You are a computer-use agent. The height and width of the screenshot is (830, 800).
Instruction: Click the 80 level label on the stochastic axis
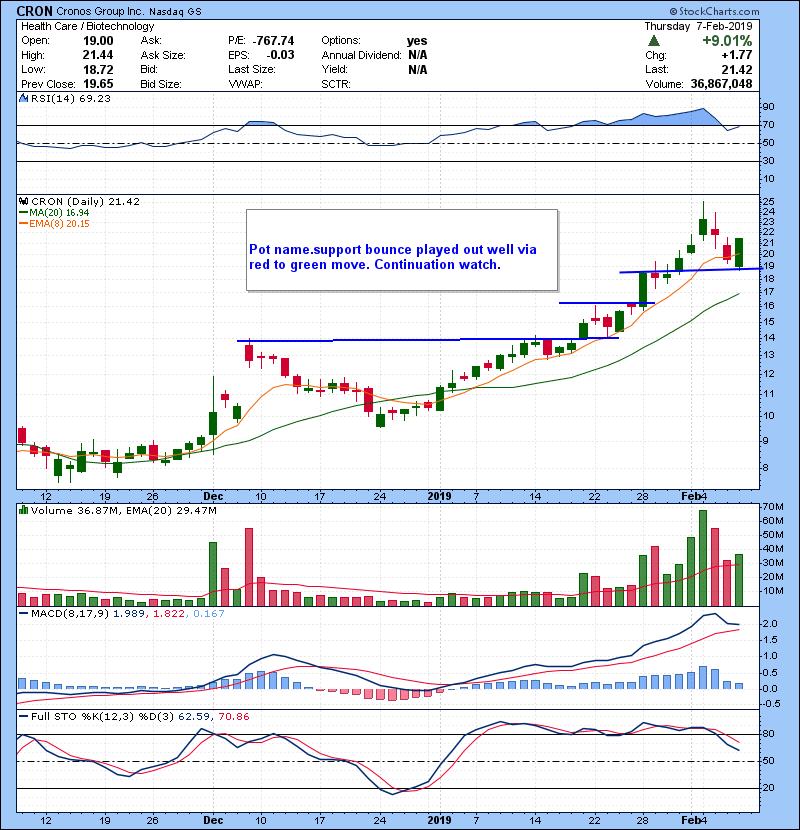[768, 734]
